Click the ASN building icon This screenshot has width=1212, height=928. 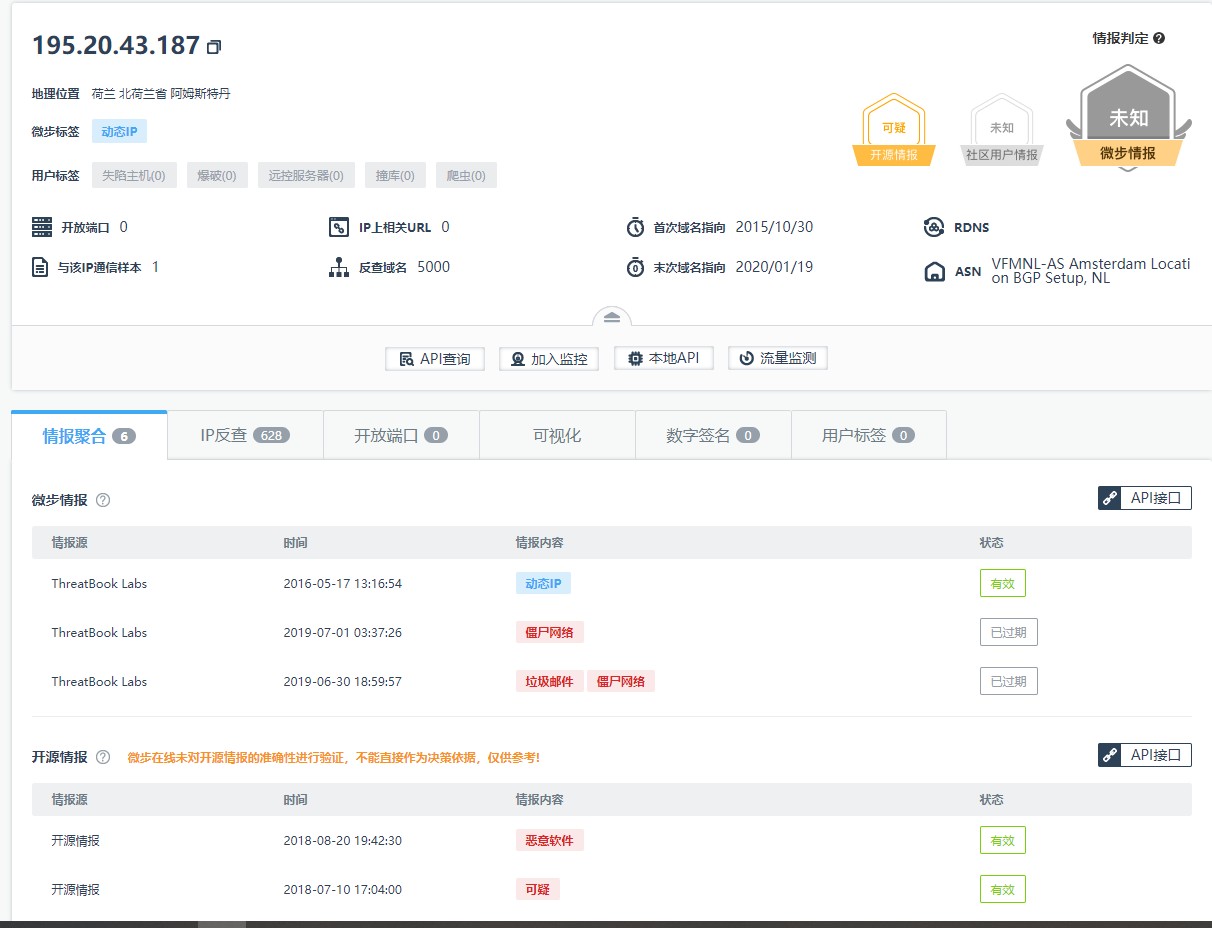(934, 271)
